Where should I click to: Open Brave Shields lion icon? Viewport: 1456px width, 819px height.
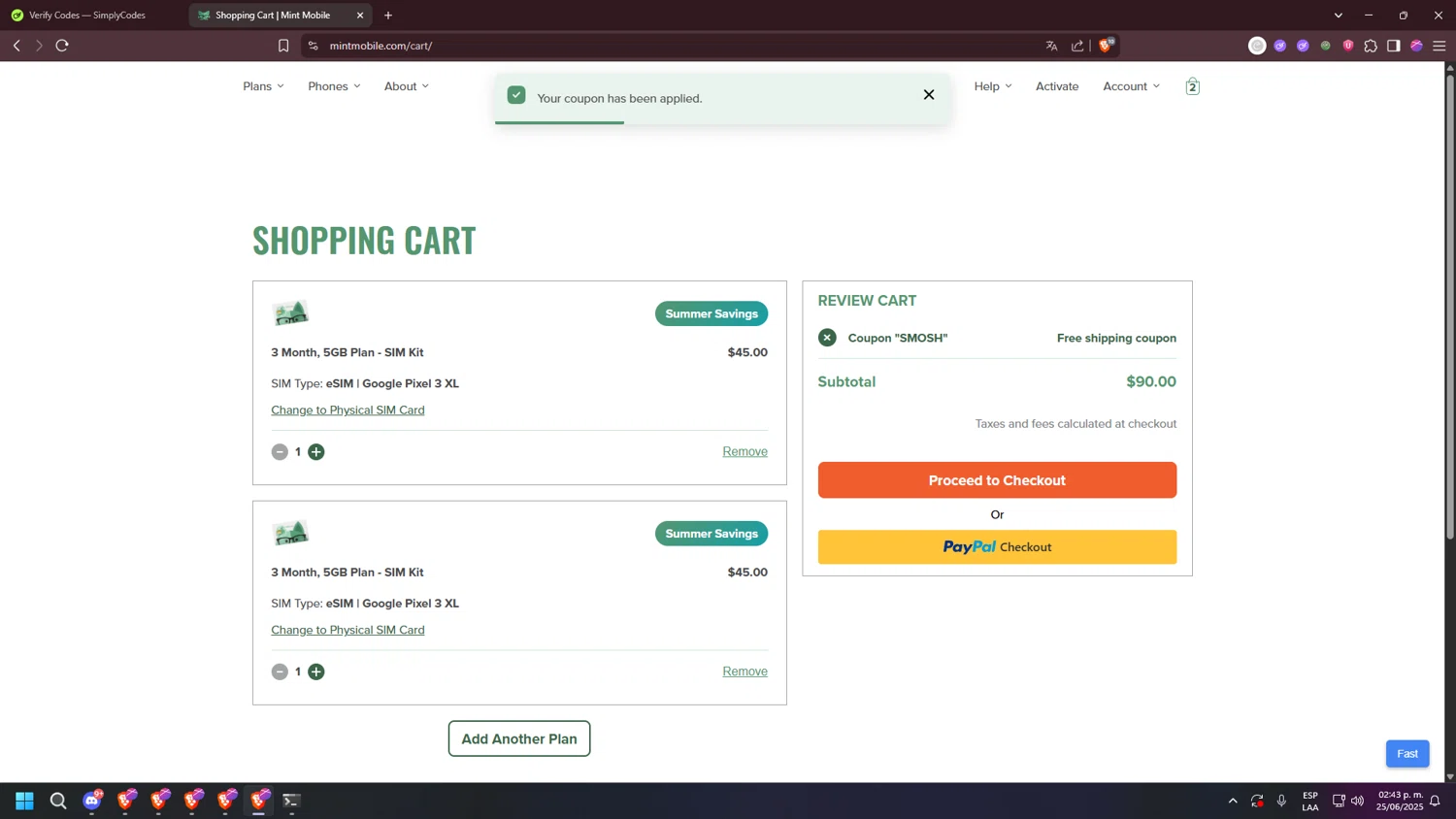point(1107,45)
